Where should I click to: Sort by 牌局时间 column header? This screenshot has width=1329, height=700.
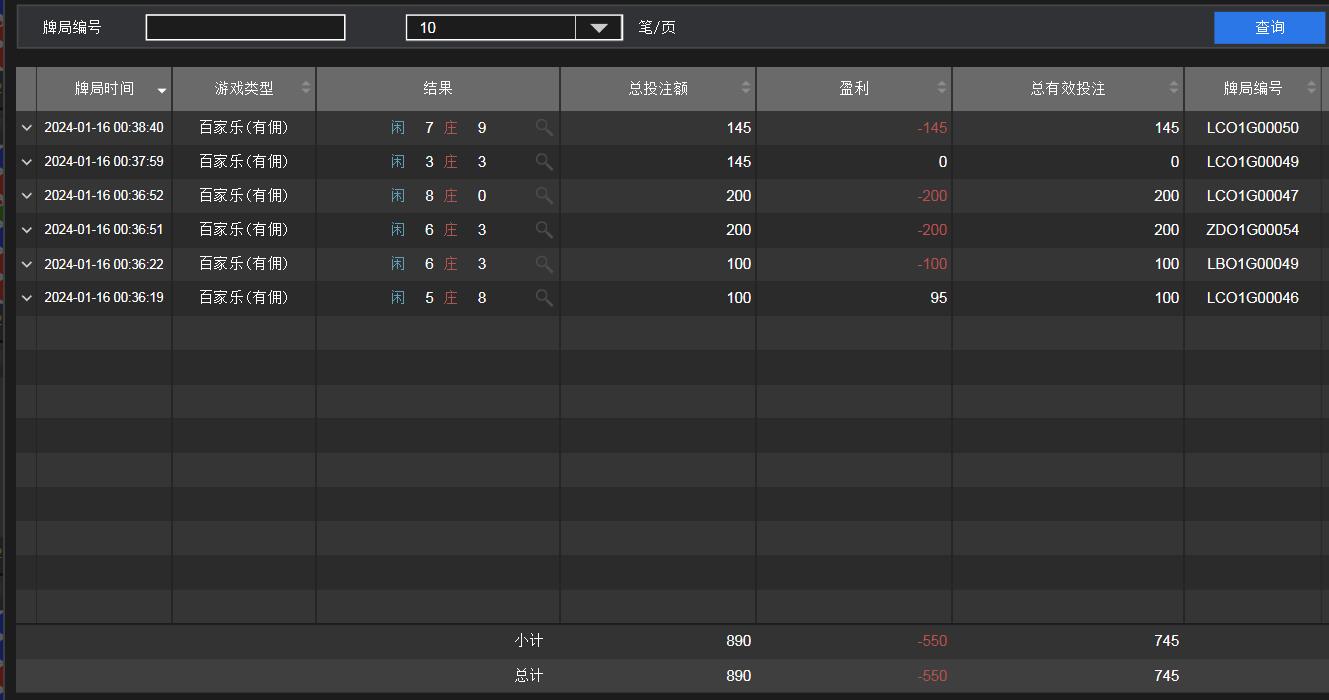[104, 89]
